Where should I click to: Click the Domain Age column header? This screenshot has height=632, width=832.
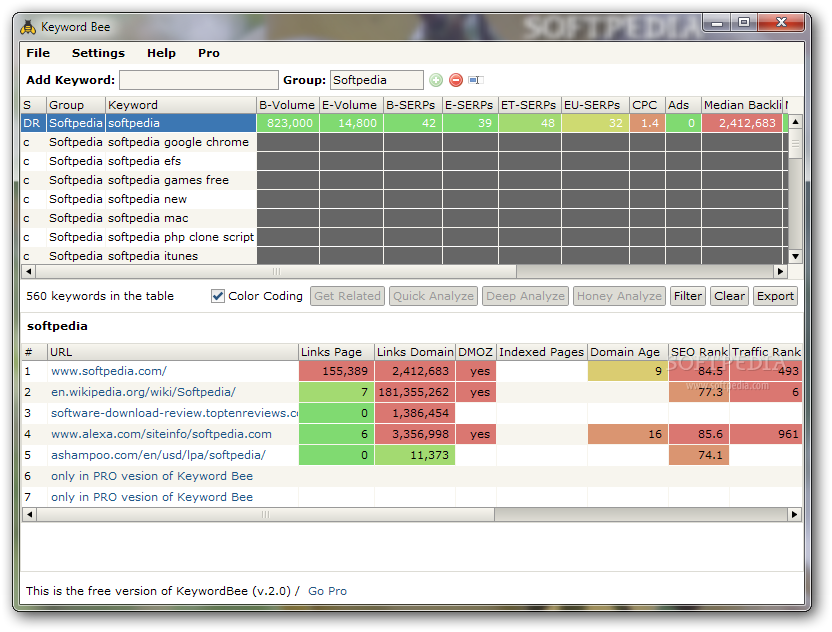pos(628,352)
